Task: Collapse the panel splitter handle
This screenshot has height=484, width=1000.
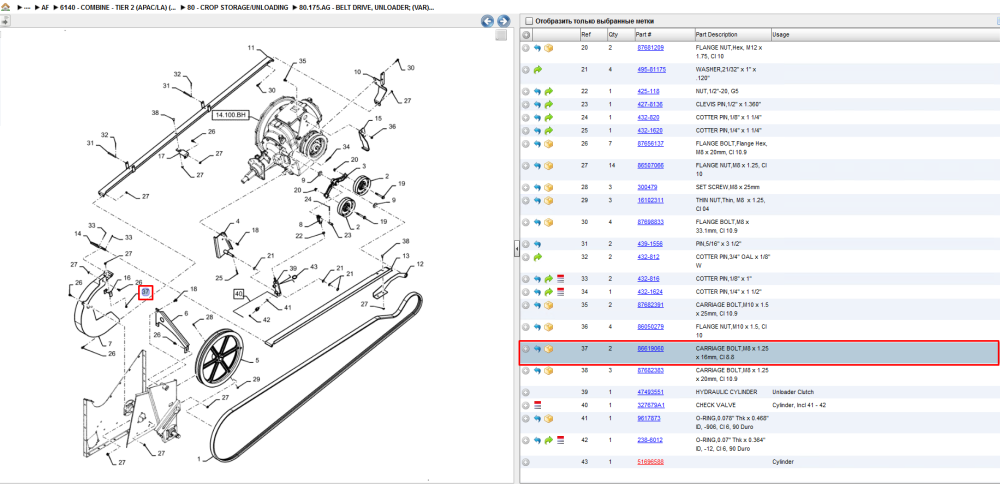Action: pyautogui.click(x=517, y=250)
